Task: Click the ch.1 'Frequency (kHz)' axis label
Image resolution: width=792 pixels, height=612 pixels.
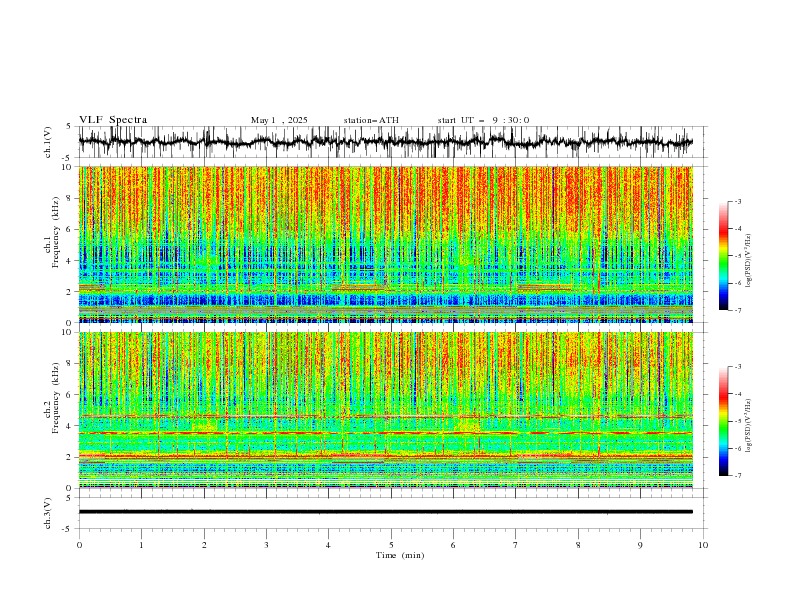Action: (x=55, y=233)
